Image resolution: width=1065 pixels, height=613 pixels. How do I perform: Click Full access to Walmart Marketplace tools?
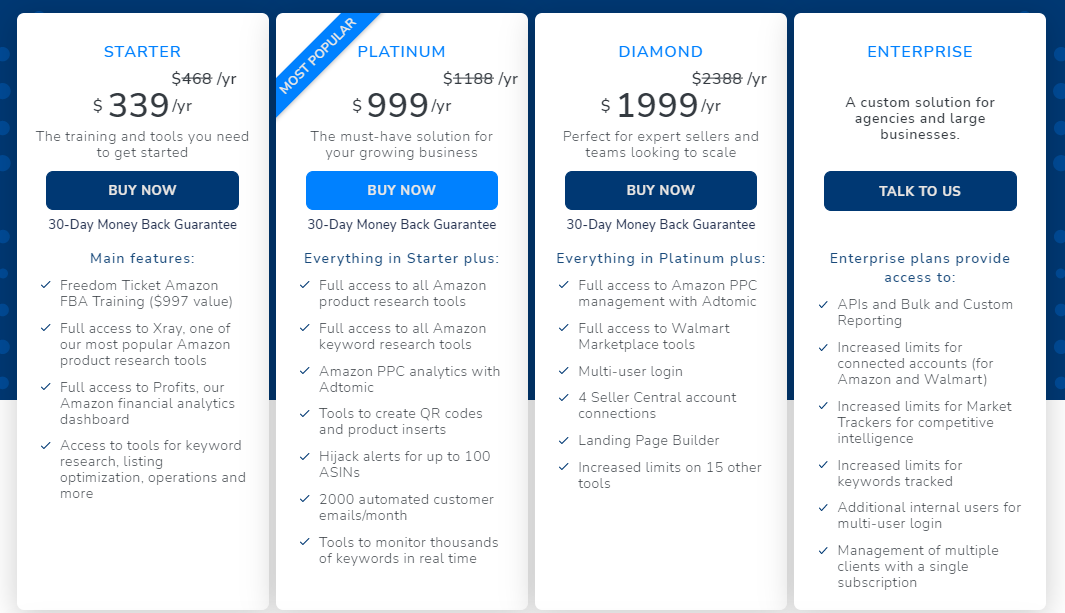[653, 337]
